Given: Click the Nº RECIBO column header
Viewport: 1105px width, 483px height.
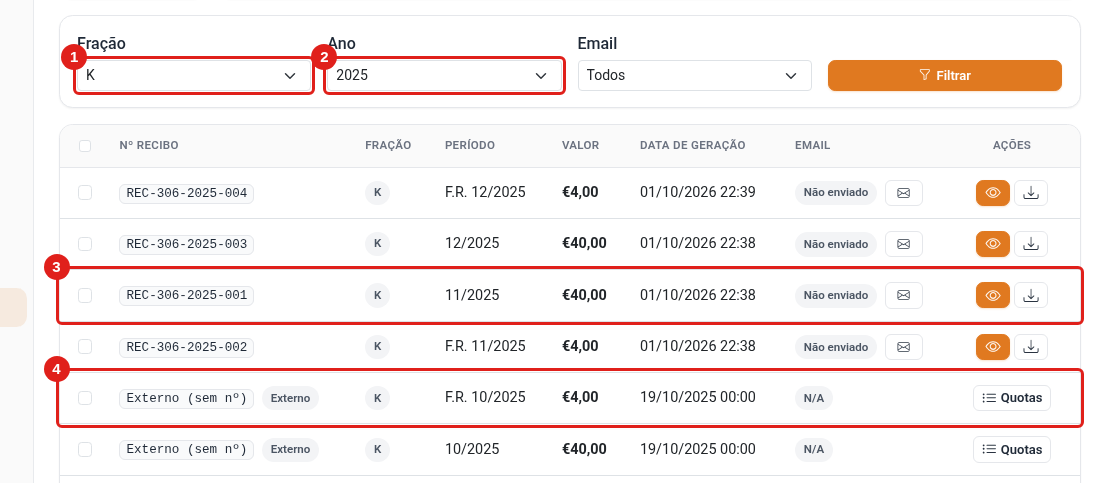Looking at the screenshot, I should coord(149,145).
